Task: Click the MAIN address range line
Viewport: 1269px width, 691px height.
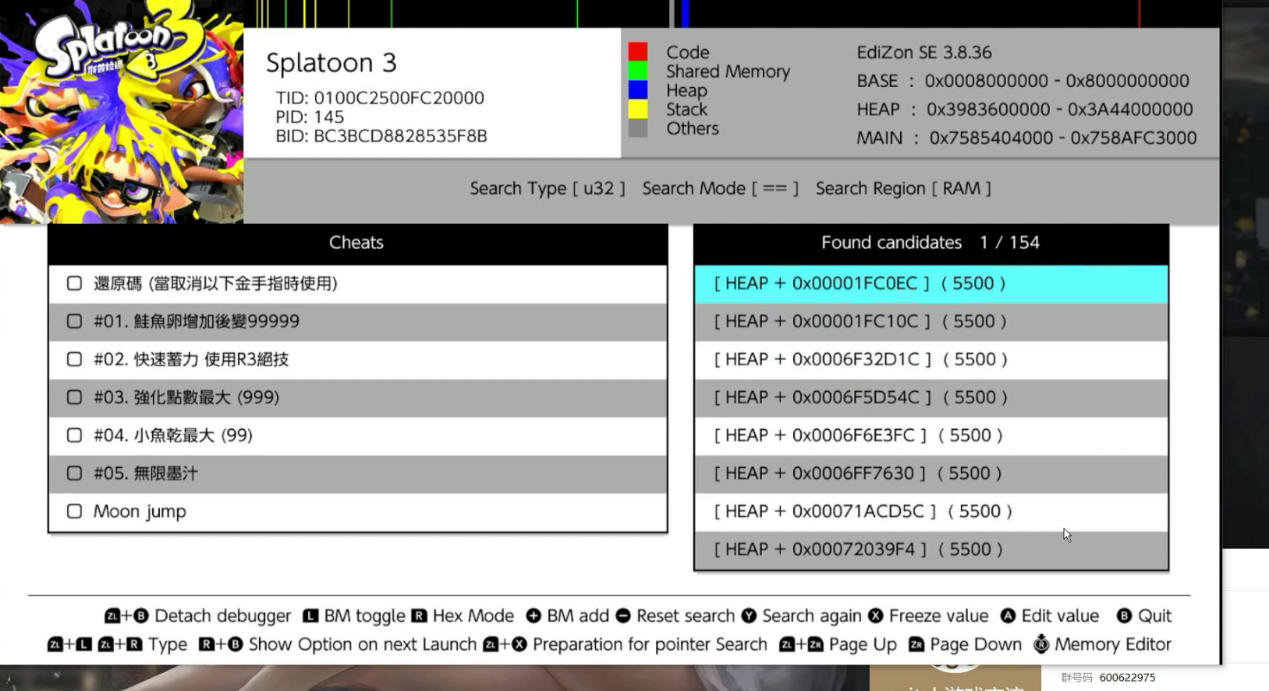Action: point(1027,138)
